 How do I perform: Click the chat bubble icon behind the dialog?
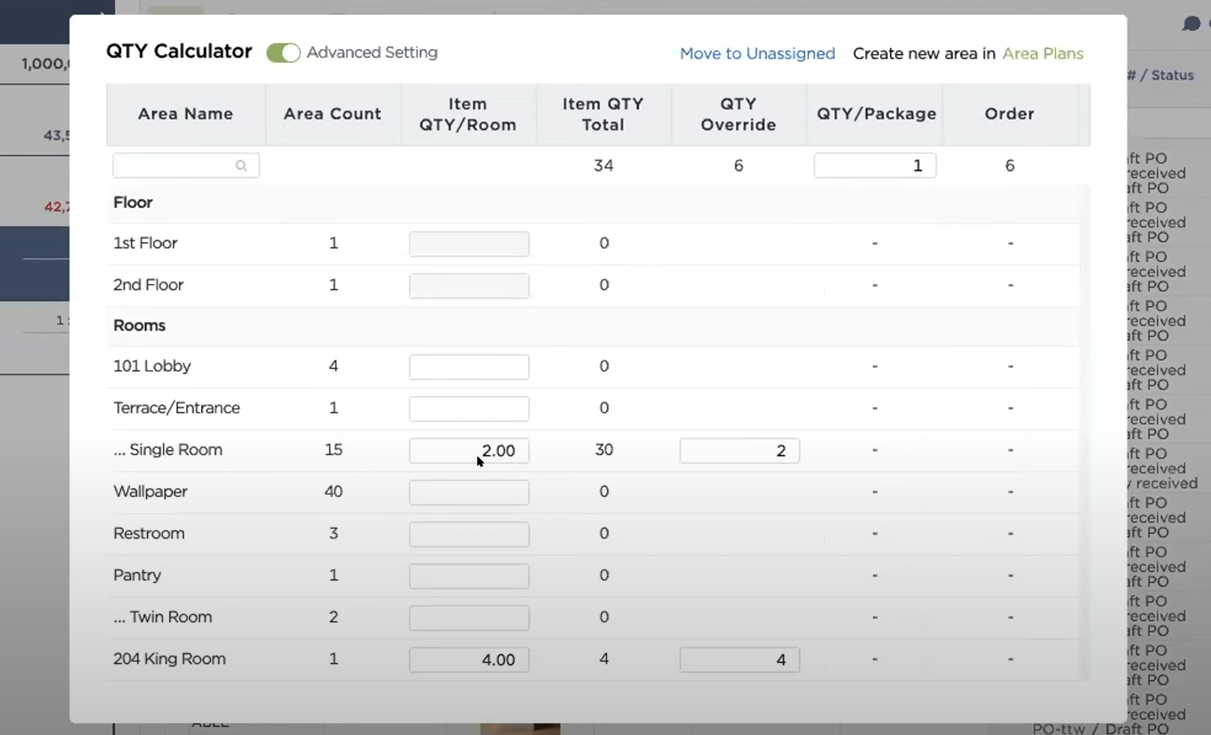pos(1191,24)
